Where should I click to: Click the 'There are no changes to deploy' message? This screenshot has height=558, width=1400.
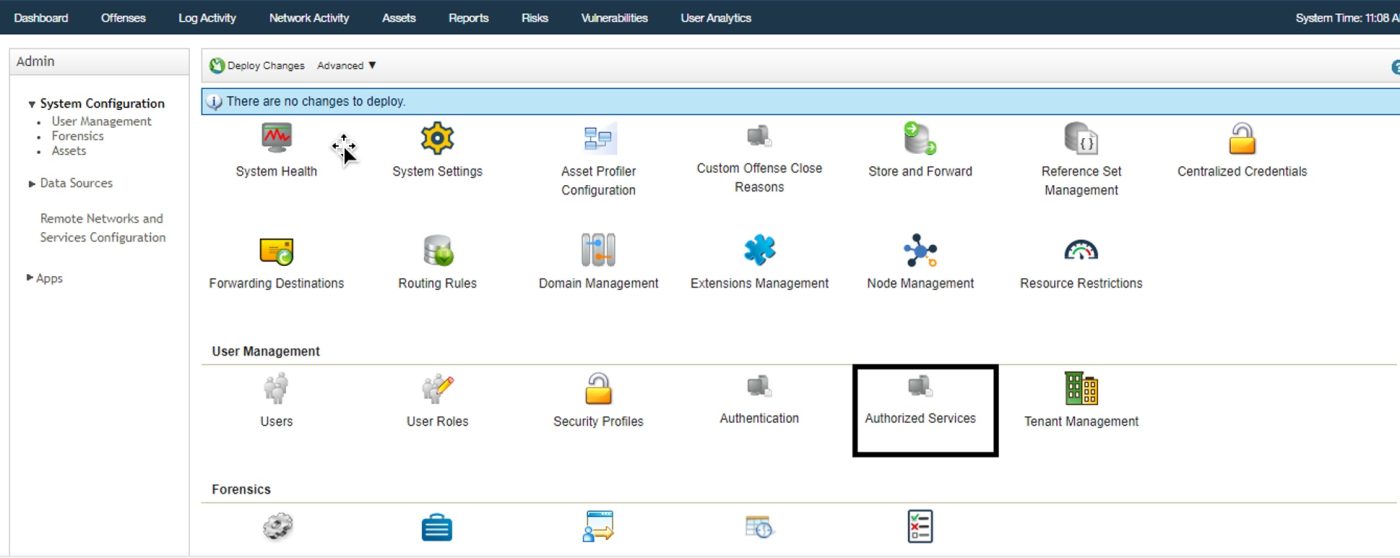316,102
